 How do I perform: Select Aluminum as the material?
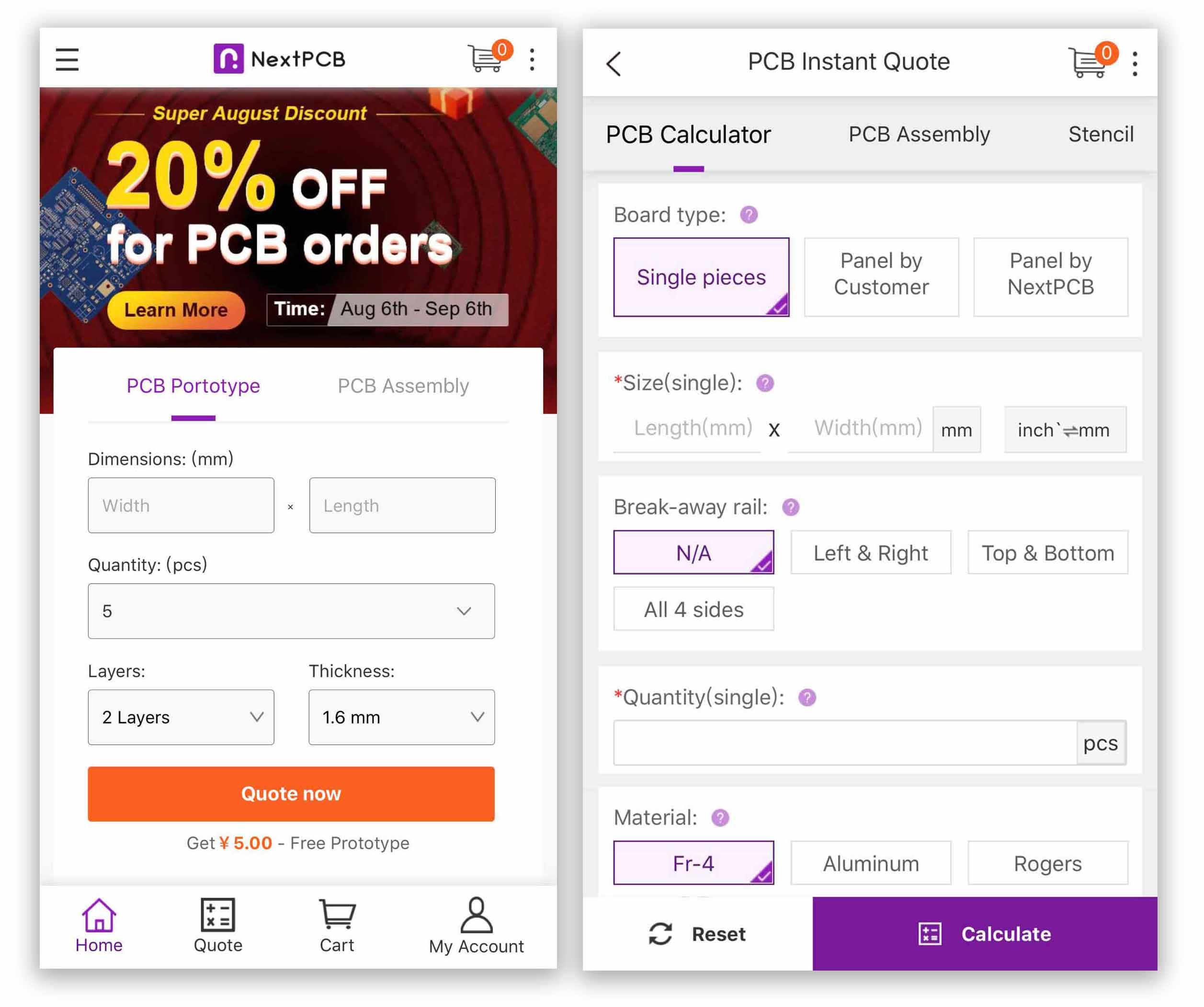coord(870,862)
